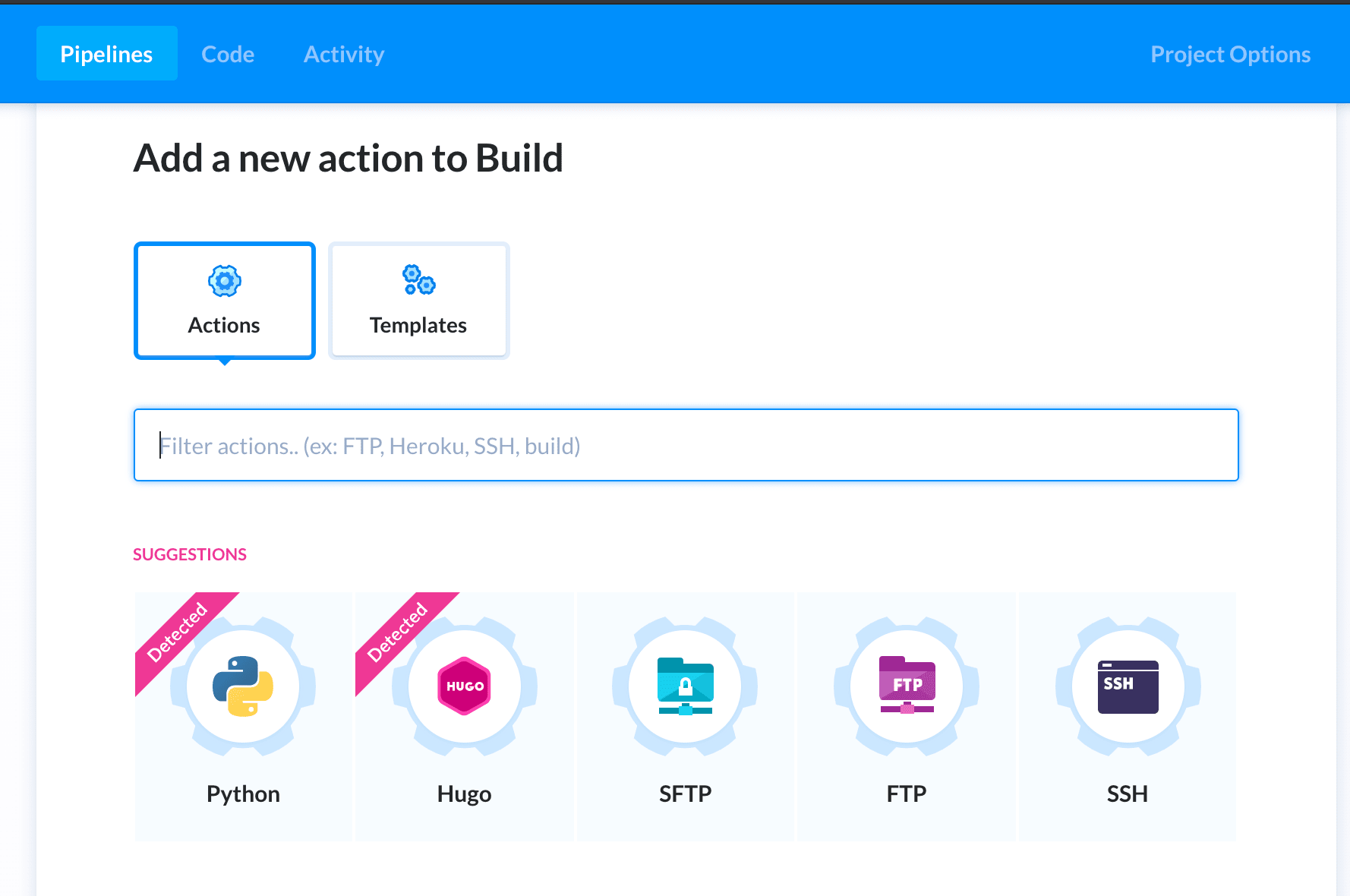Screen dimensions: 1350x896
Task: Open the Pipelines tab
Action: click(107, 54)
